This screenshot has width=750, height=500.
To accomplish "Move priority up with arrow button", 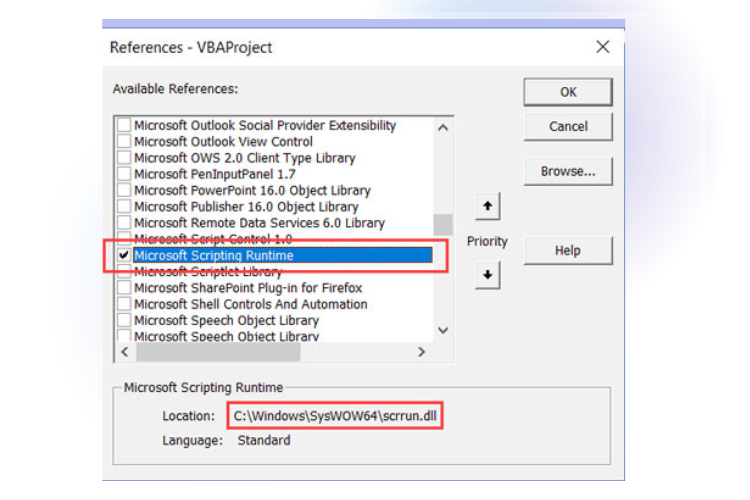I will point(487,206).
